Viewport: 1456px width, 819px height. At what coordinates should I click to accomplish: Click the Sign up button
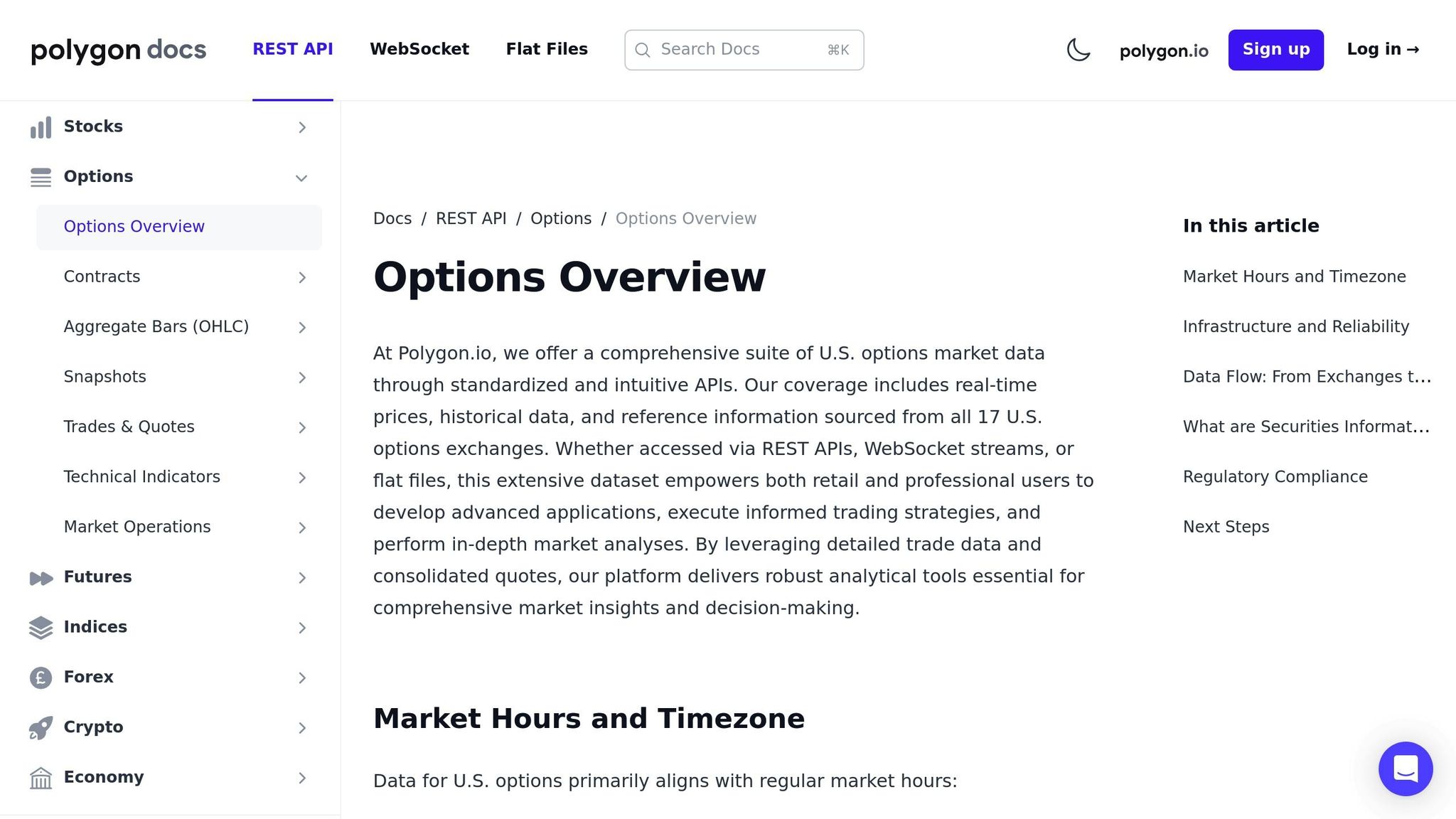pyautogui.click(x=1275, y=50)
